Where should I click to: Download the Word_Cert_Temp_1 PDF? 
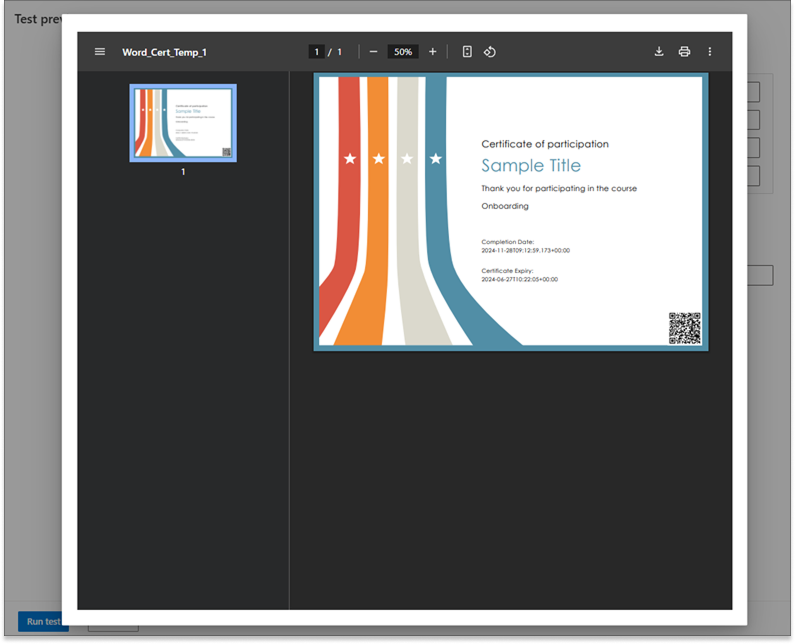(659, 52)
